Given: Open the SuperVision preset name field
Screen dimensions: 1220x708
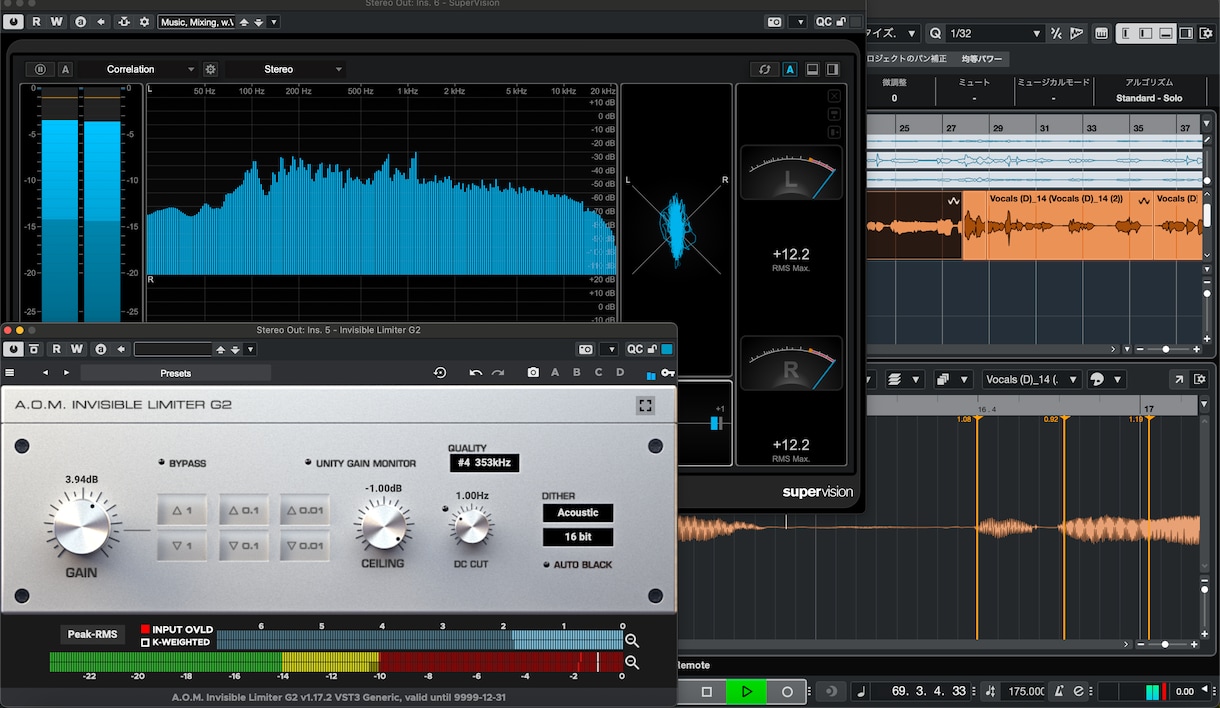Looking at the screenshot, I should pos(196,21).
